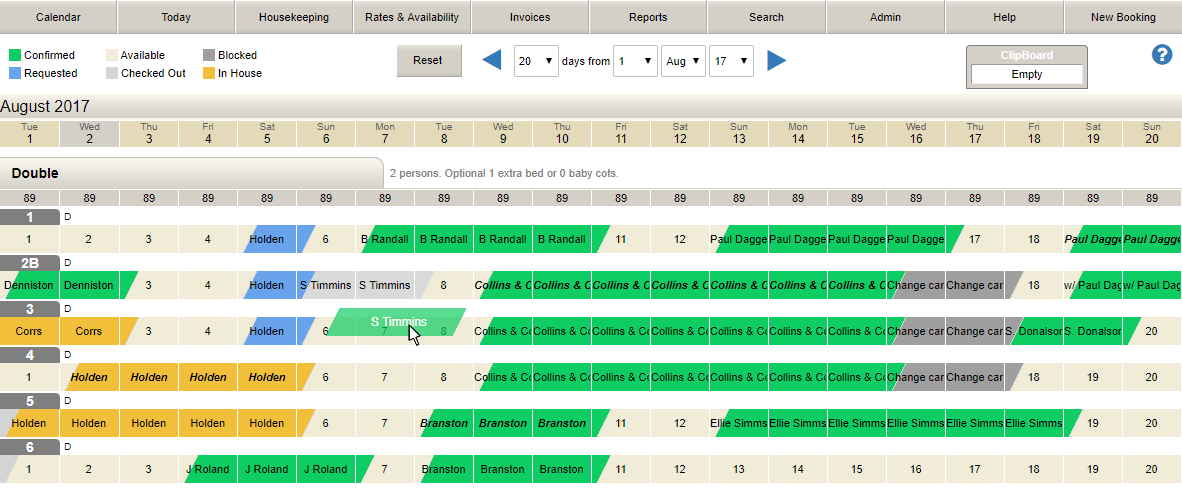Viewport: 1182px width, 493px height.
Task: Click the D icon beside room 2B
Action: click(67, 263)
